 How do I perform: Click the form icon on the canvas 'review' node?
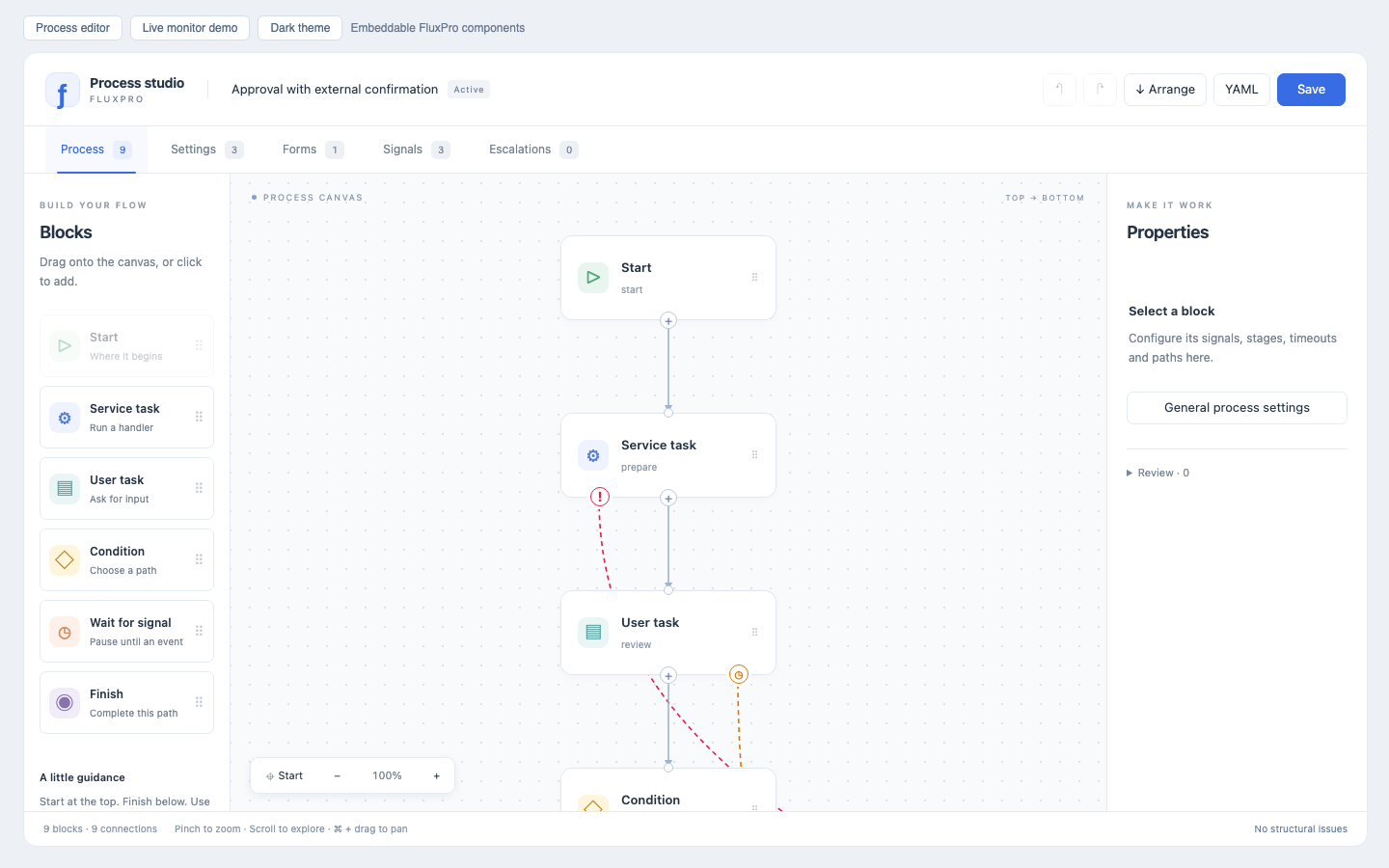point(593,633)
